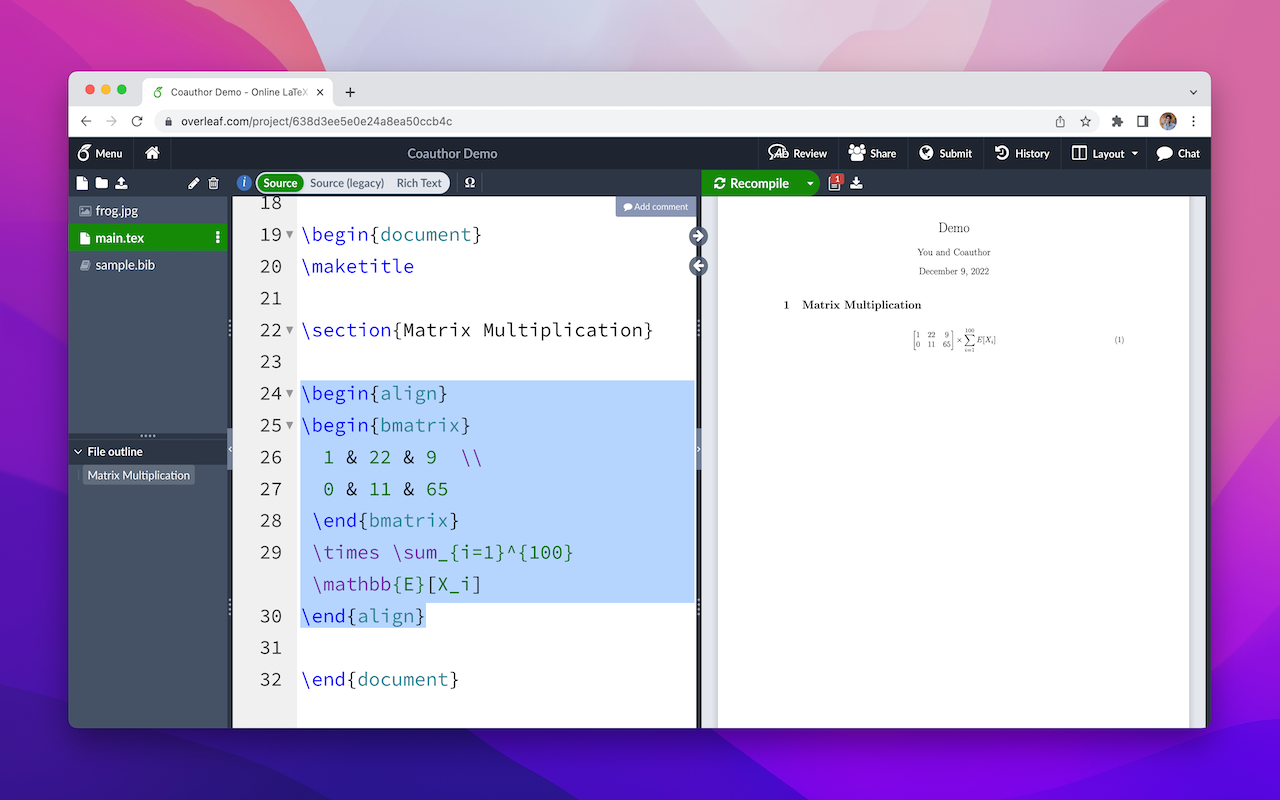View compile logs with error badge
This screenshot has height=800, width=1280.
(835, 182)
